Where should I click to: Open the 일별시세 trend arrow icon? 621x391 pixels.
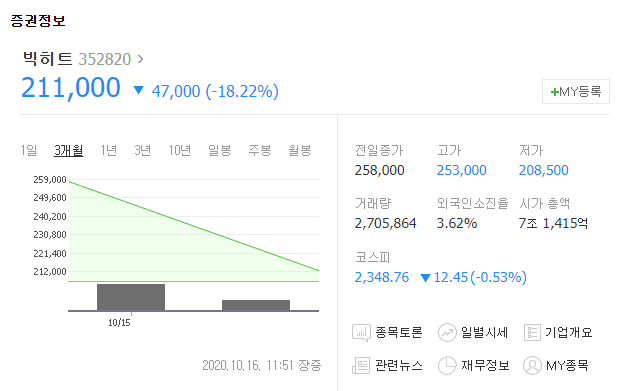(447, 333)
